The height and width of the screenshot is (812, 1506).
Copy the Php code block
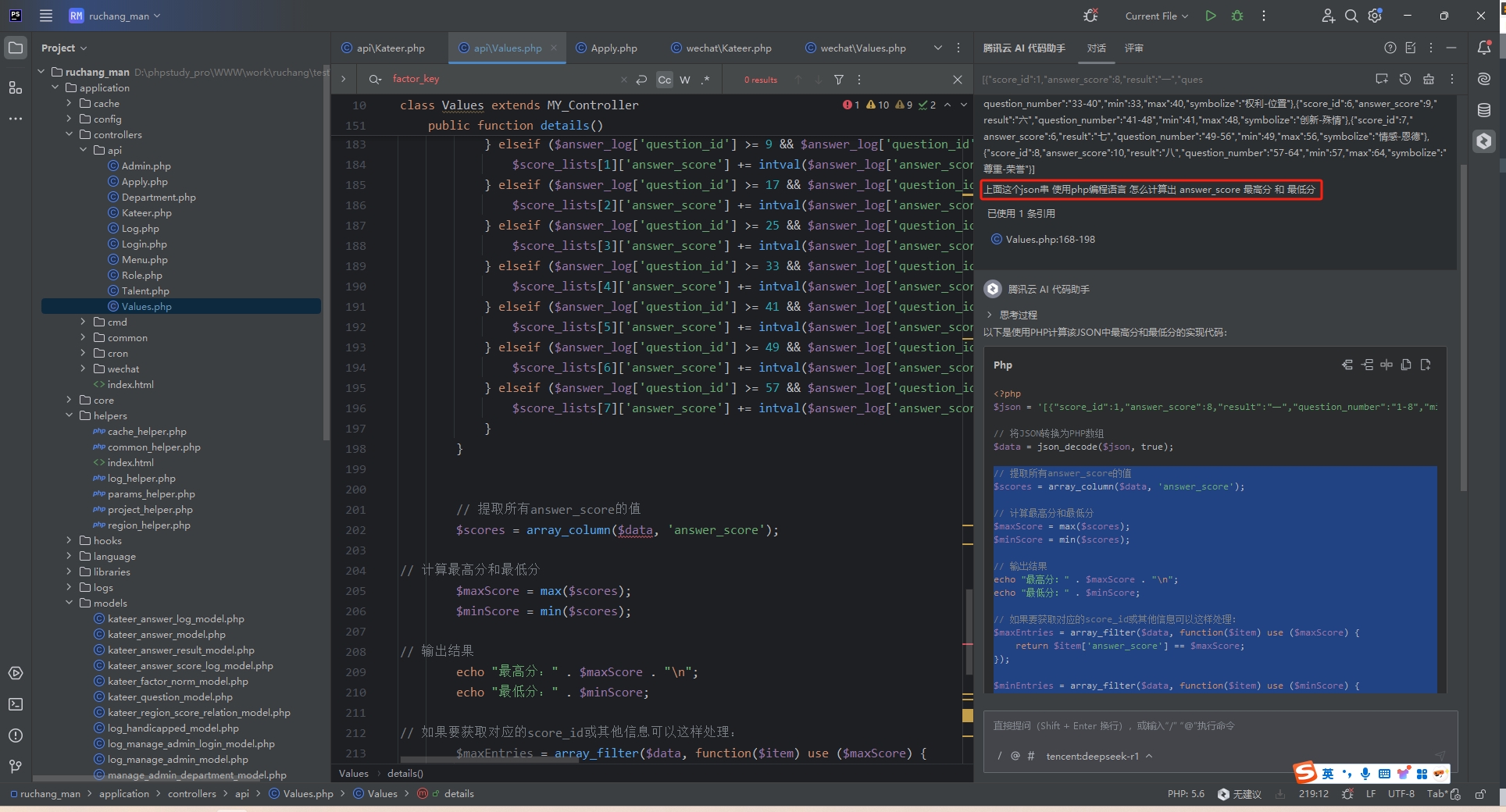(x=1406, y=365)
